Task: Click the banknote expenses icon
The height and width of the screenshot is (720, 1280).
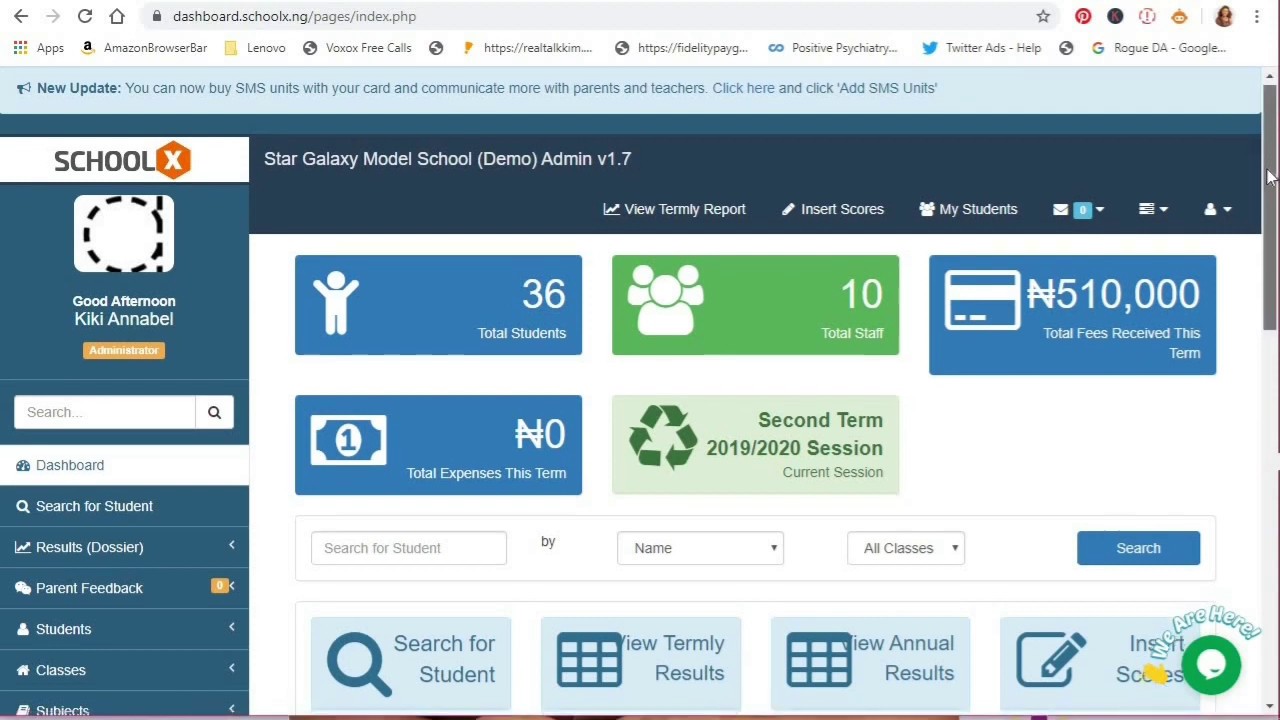Action: pos(348,441)
